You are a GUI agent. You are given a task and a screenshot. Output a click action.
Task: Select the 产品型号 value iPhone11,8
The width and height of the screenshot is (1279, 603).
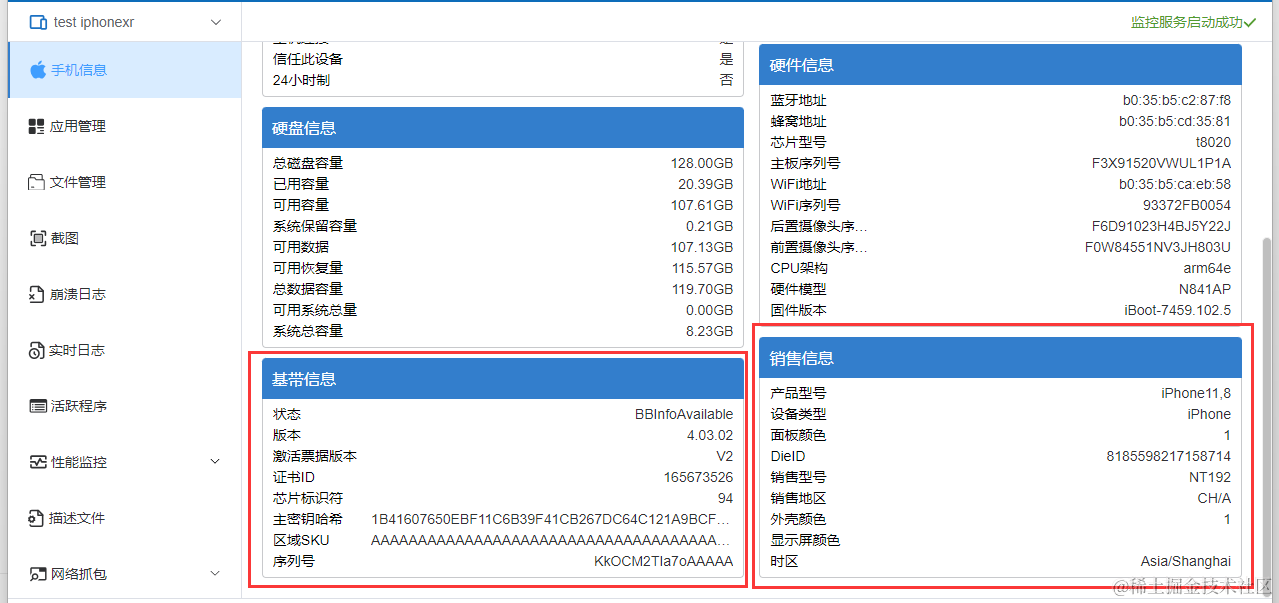(x=1196, y=393)
